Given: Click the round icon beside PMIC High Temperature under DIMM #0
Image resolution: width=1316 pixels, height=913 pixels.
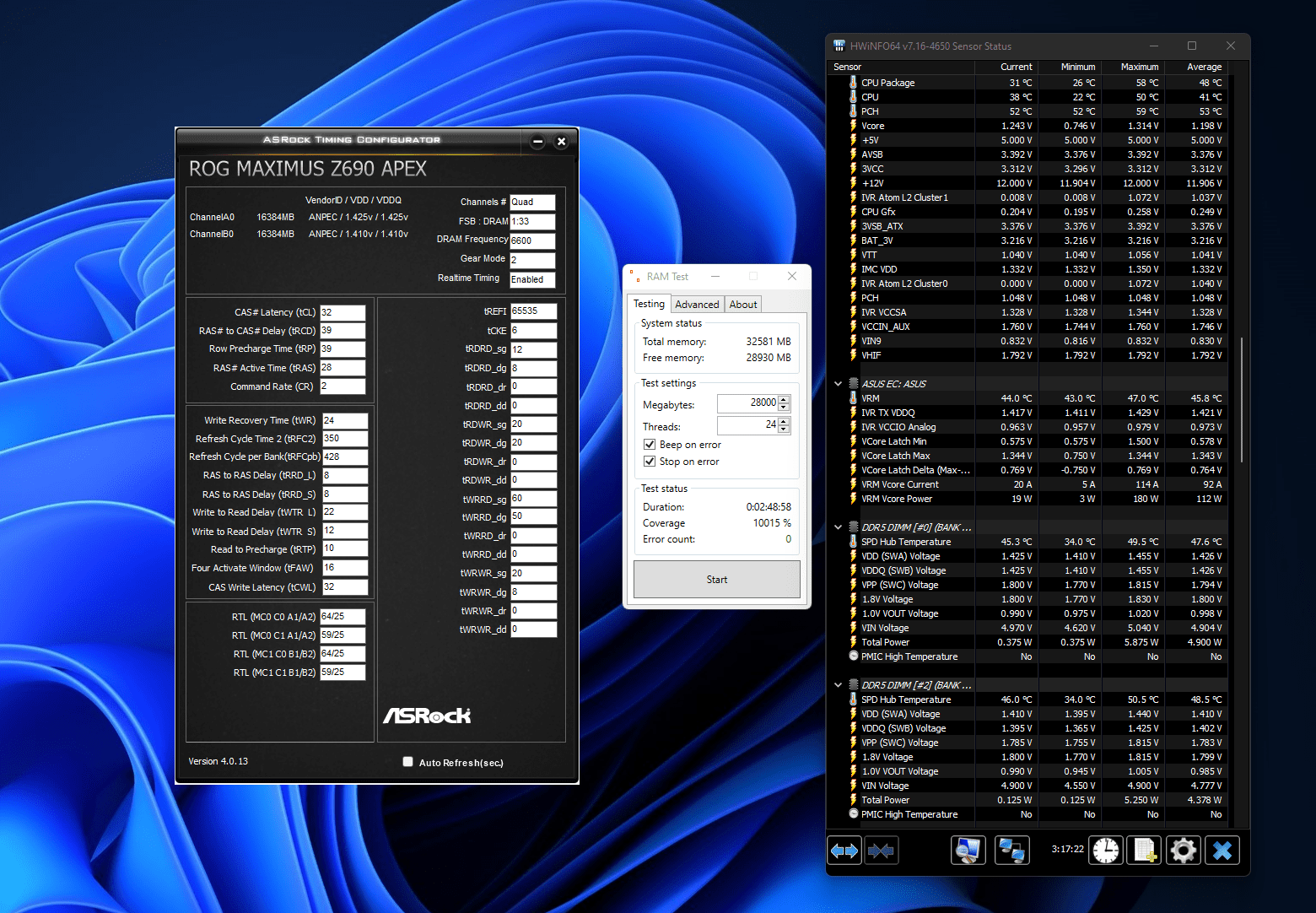Looking at the screenshot, I should pos(854,656).
